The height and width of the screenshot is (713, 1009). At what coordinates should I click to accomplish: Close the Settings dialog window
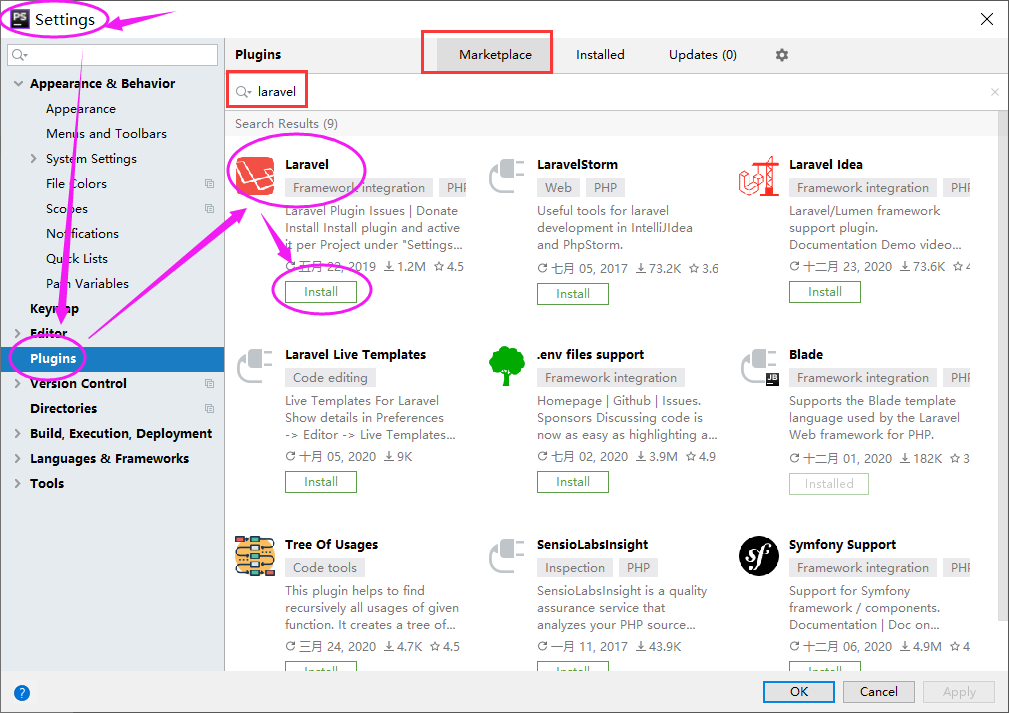click(986, 19)
